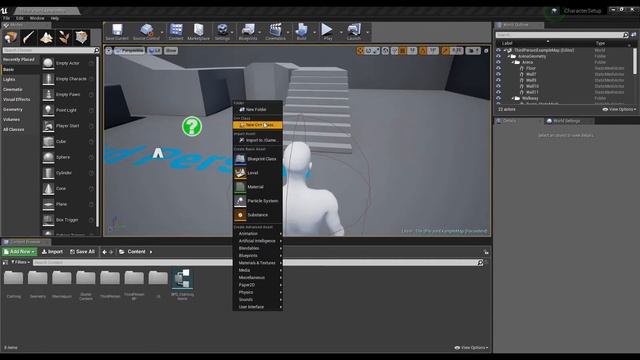Image resolution: width=640 pixels, height=360 pixels.
Task: Open the Animation submenu in context menu
Action: pos(258,233)
